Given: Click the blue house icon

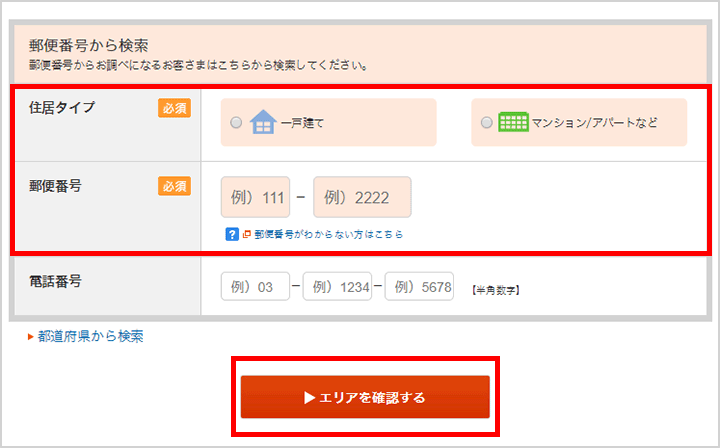Looking at the screenshot, I should (263, 122).
